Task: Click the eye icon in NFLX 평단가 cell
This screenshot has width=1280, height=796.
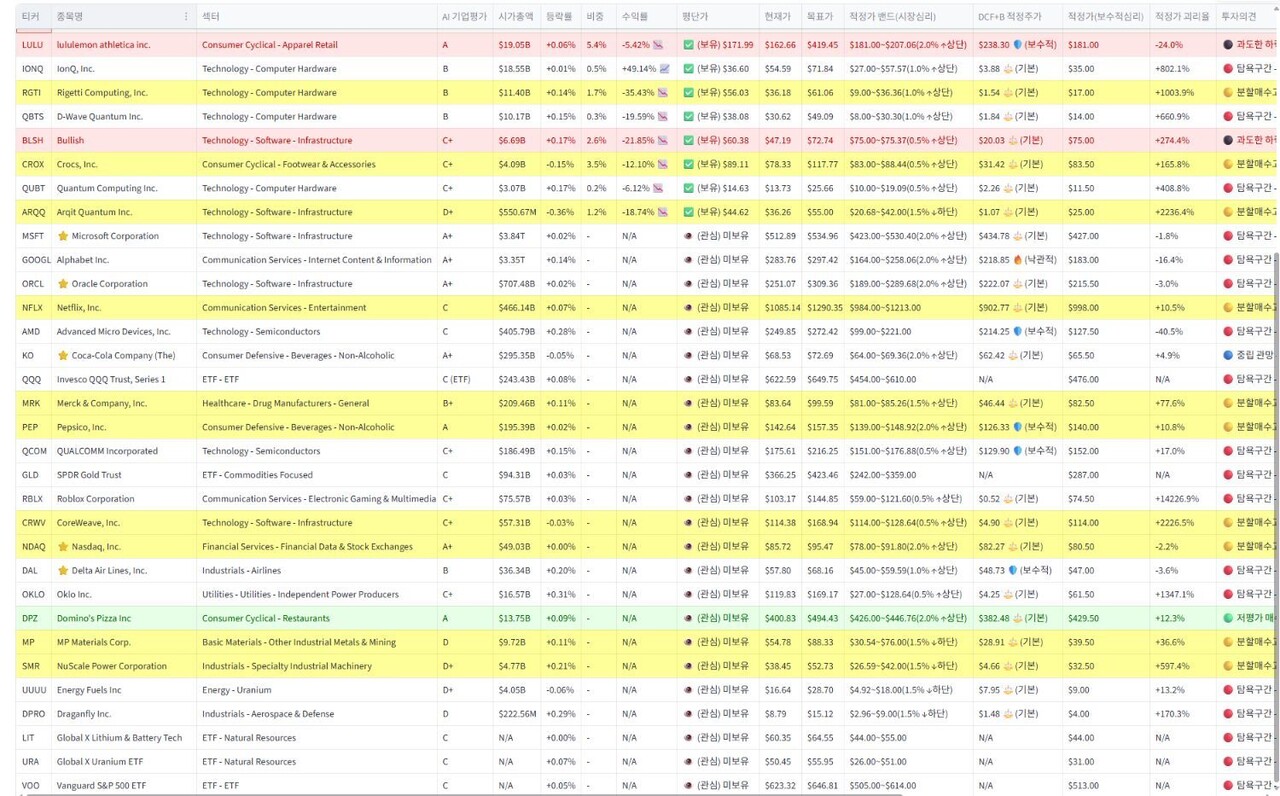Action: coord(688,307)
